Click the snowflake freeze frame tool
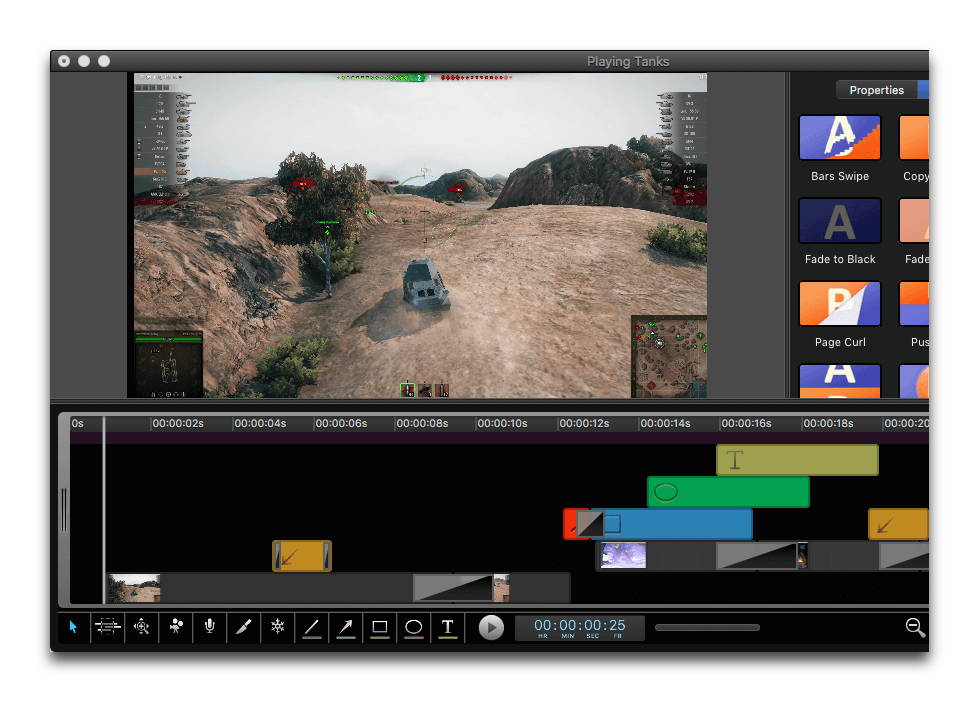The image size is (979, 702). point(278,627)
